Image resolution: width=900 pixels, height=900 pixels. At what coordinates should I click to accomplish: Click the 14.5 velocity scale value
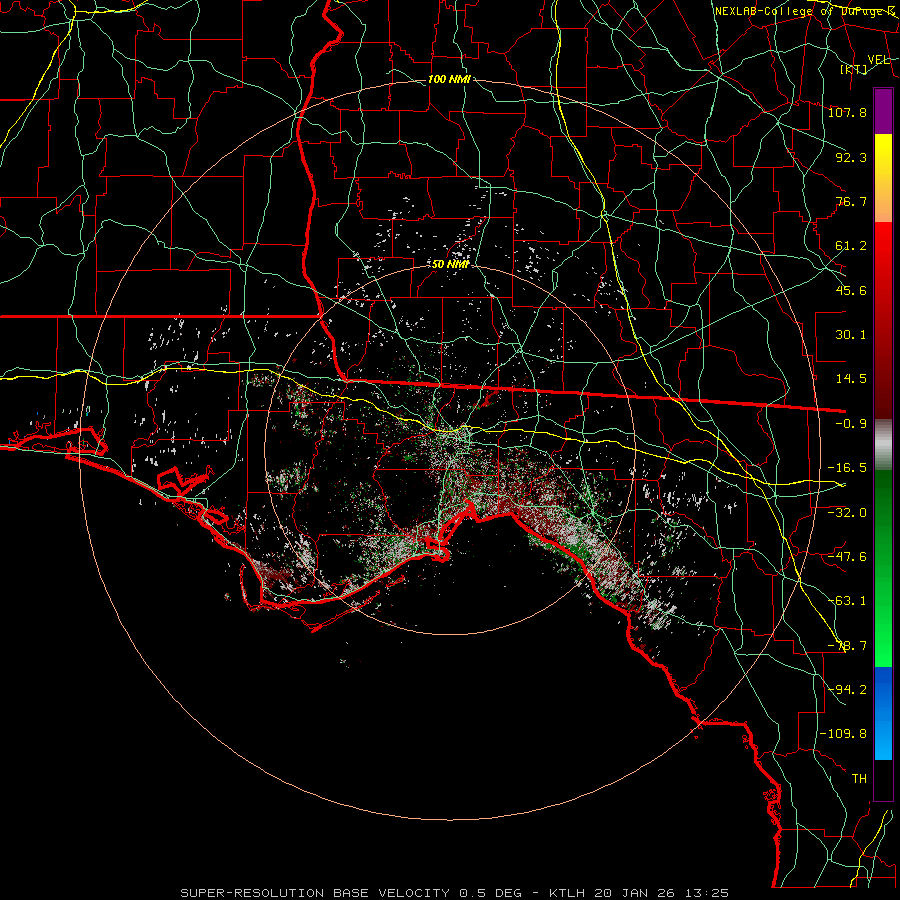pyautogui.click(x=851, y=379)
